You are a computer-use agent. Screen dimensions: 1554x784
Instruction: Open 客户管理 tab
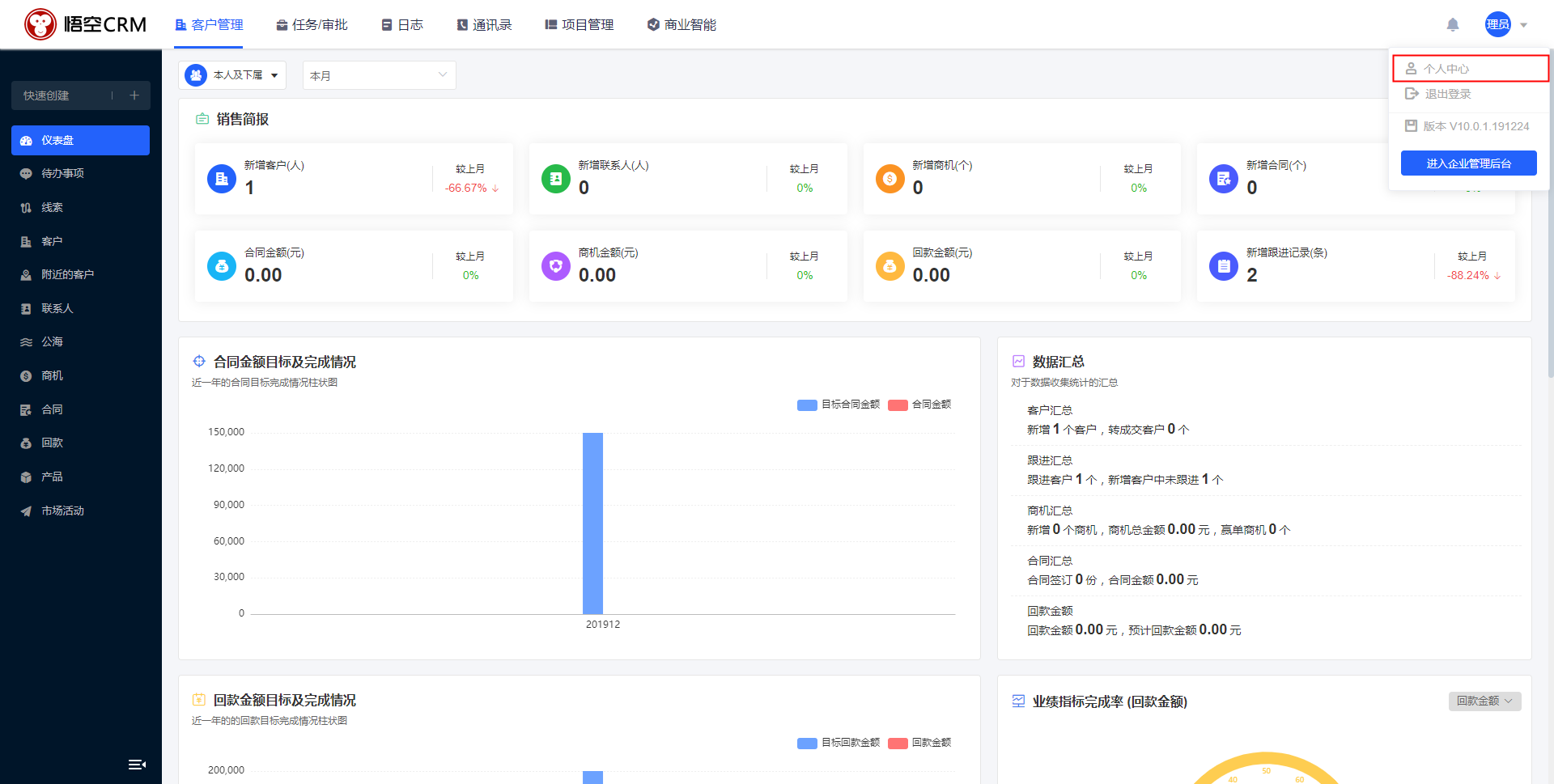click(x=209, y=25)
